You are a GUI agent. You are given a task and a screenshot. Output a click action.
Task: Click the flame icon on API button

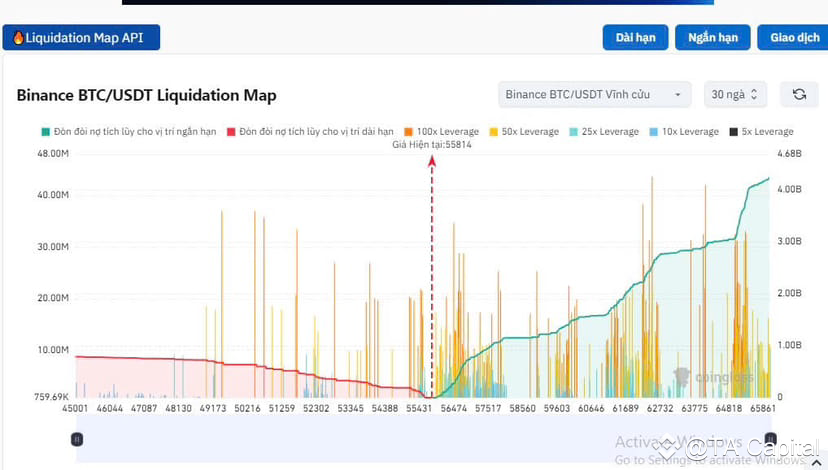[x=18, y=37]
